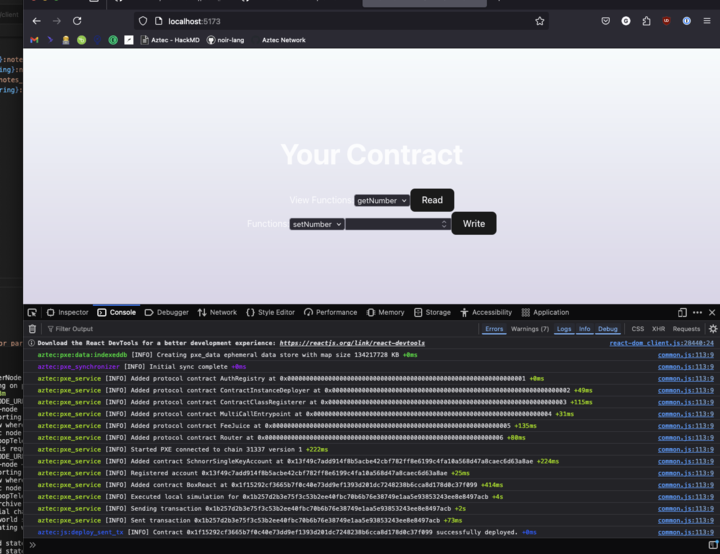Bookmark this page with the star icon
The width and height of the screenshot is (720, 554).
(x=540, y=21)
